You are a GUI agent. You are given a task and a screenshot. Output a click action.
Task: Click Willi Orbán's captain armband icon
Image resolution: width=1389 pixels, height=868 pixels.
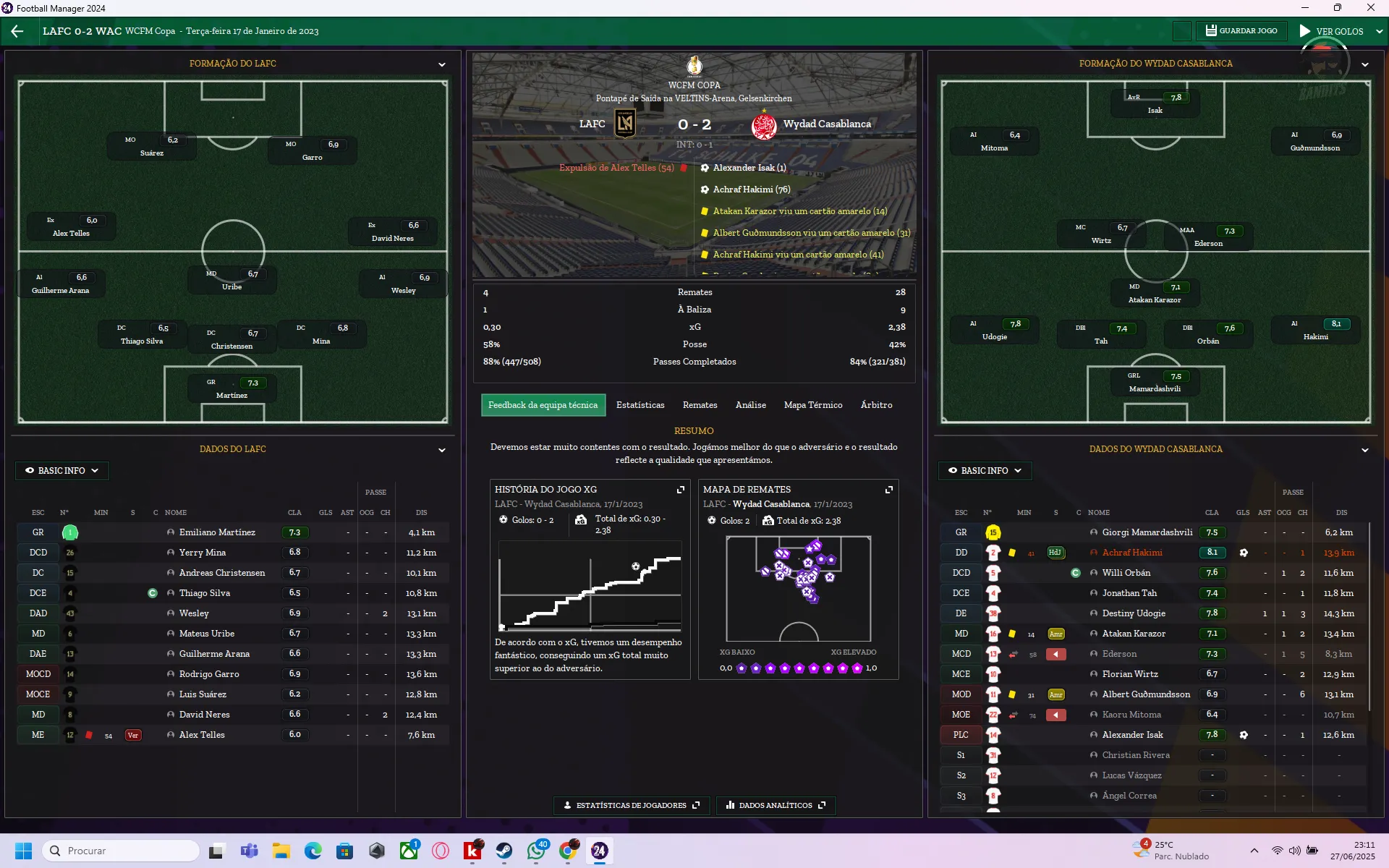[x=1075, y=573]
